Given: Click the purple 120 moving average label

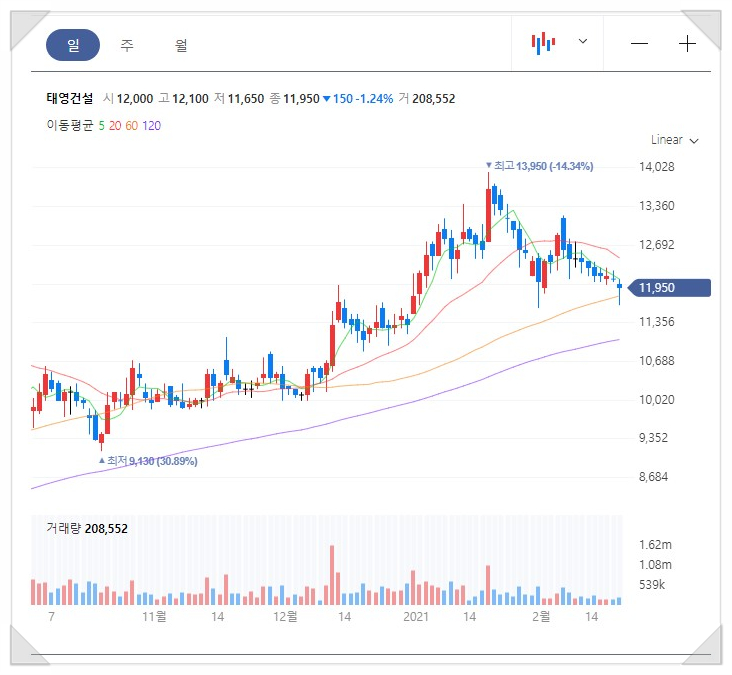Looking at the screenshot, I should [151, 125].
